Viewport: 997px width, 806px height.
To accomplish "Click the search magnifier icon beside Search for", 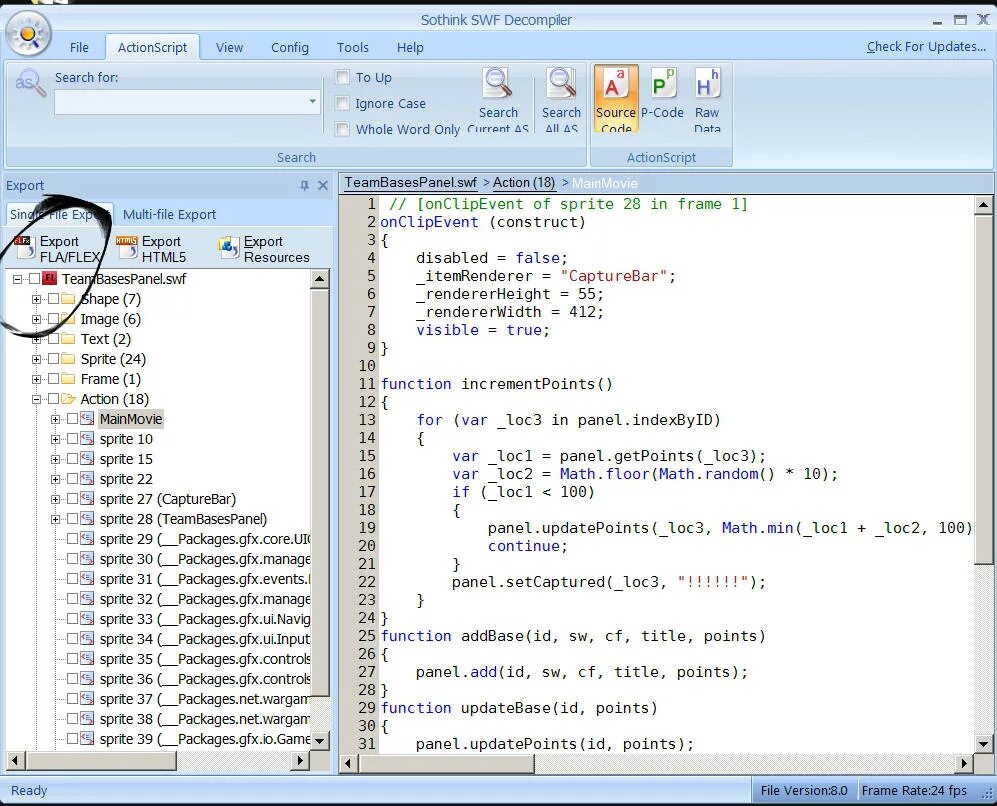I will tap(30, 83).
